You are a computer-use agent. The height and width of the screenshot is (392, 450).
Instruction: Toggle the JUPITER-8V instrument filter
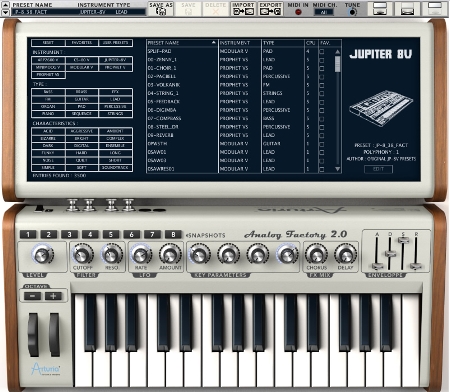coord(115,60)
